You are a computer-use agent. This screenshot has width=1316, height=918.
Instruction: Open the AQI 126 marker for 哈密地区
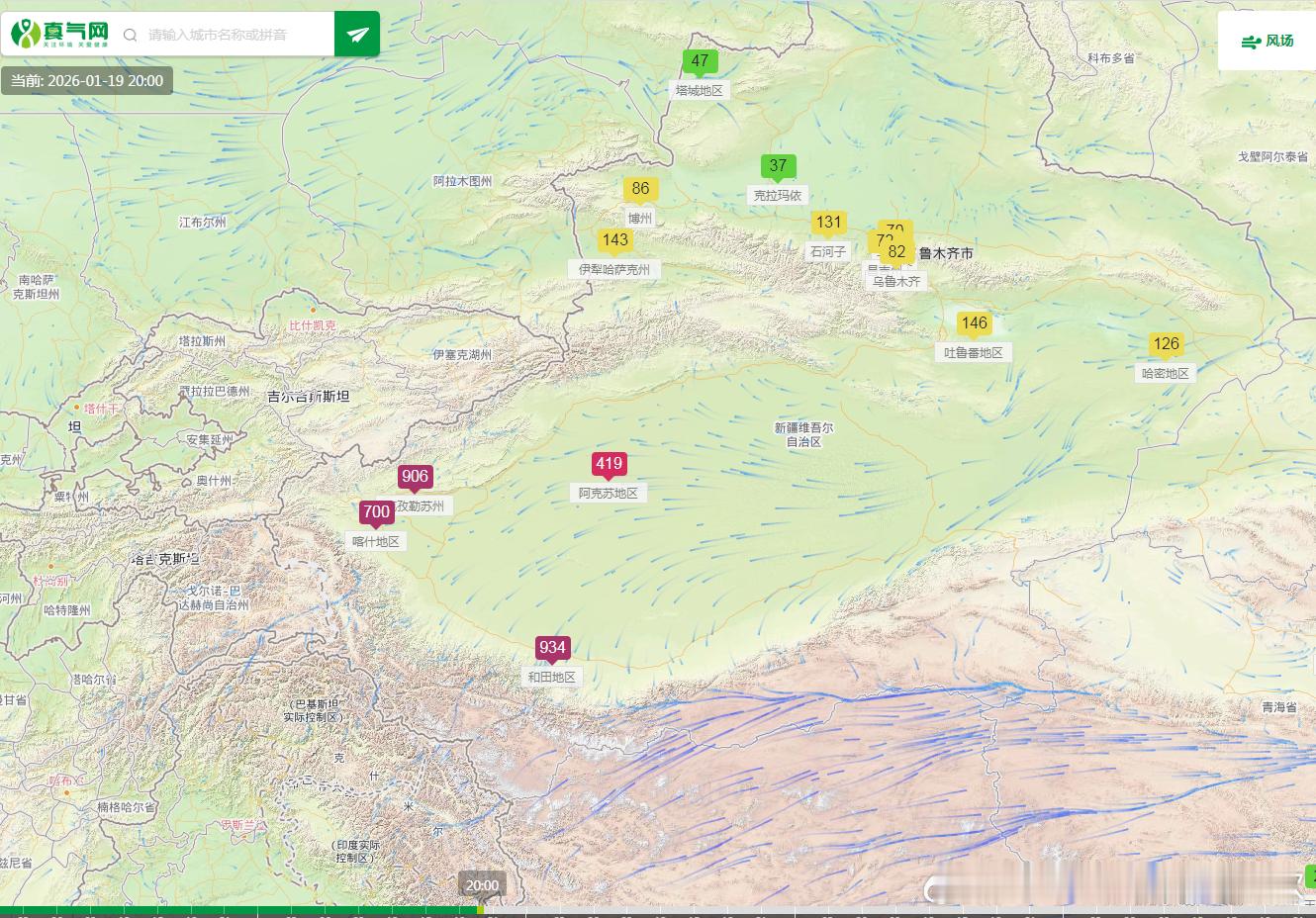point(1166,344)
